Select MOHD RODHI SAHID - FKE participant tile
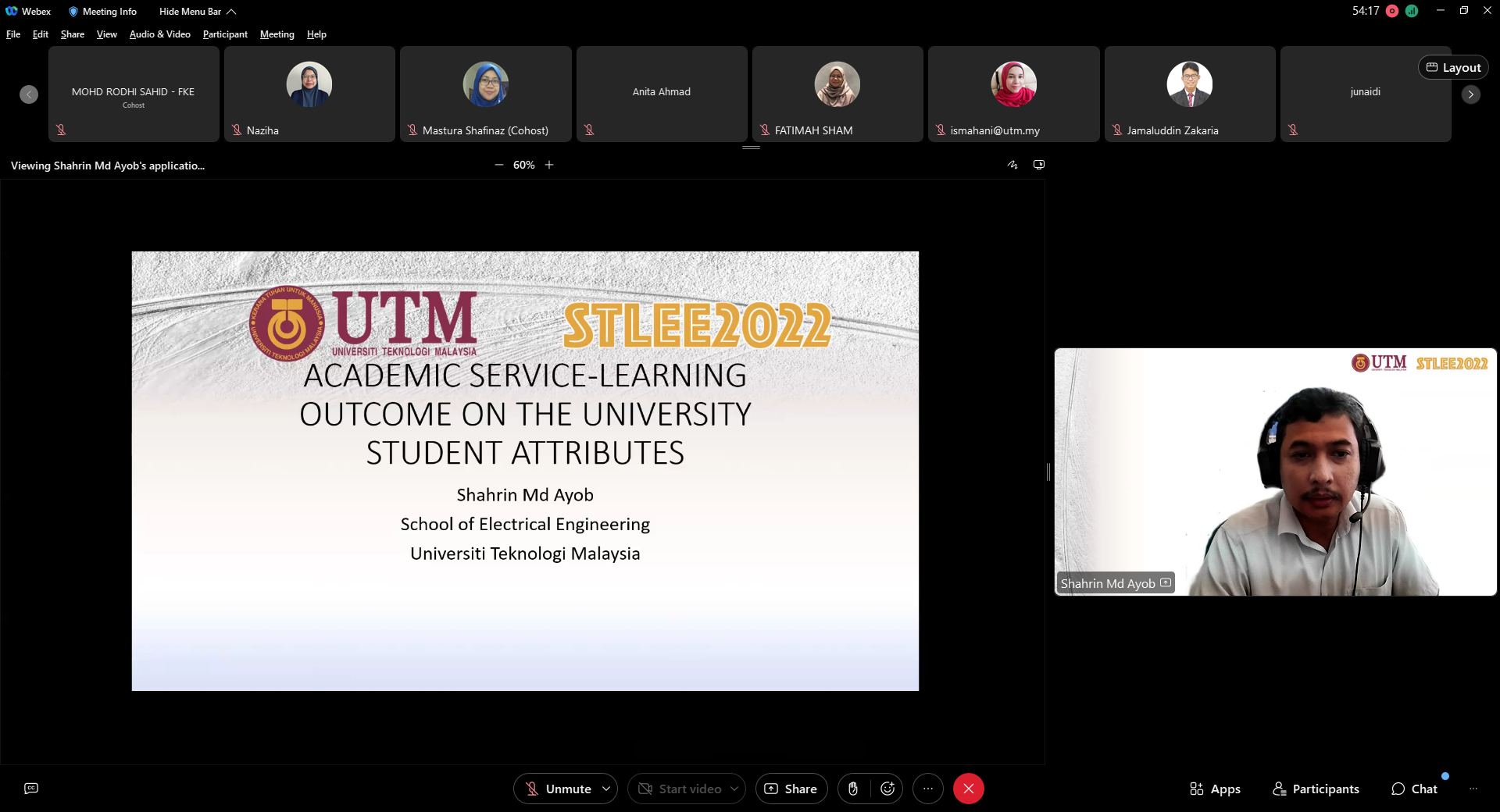 pyautogui.click(x=134, y=94)
